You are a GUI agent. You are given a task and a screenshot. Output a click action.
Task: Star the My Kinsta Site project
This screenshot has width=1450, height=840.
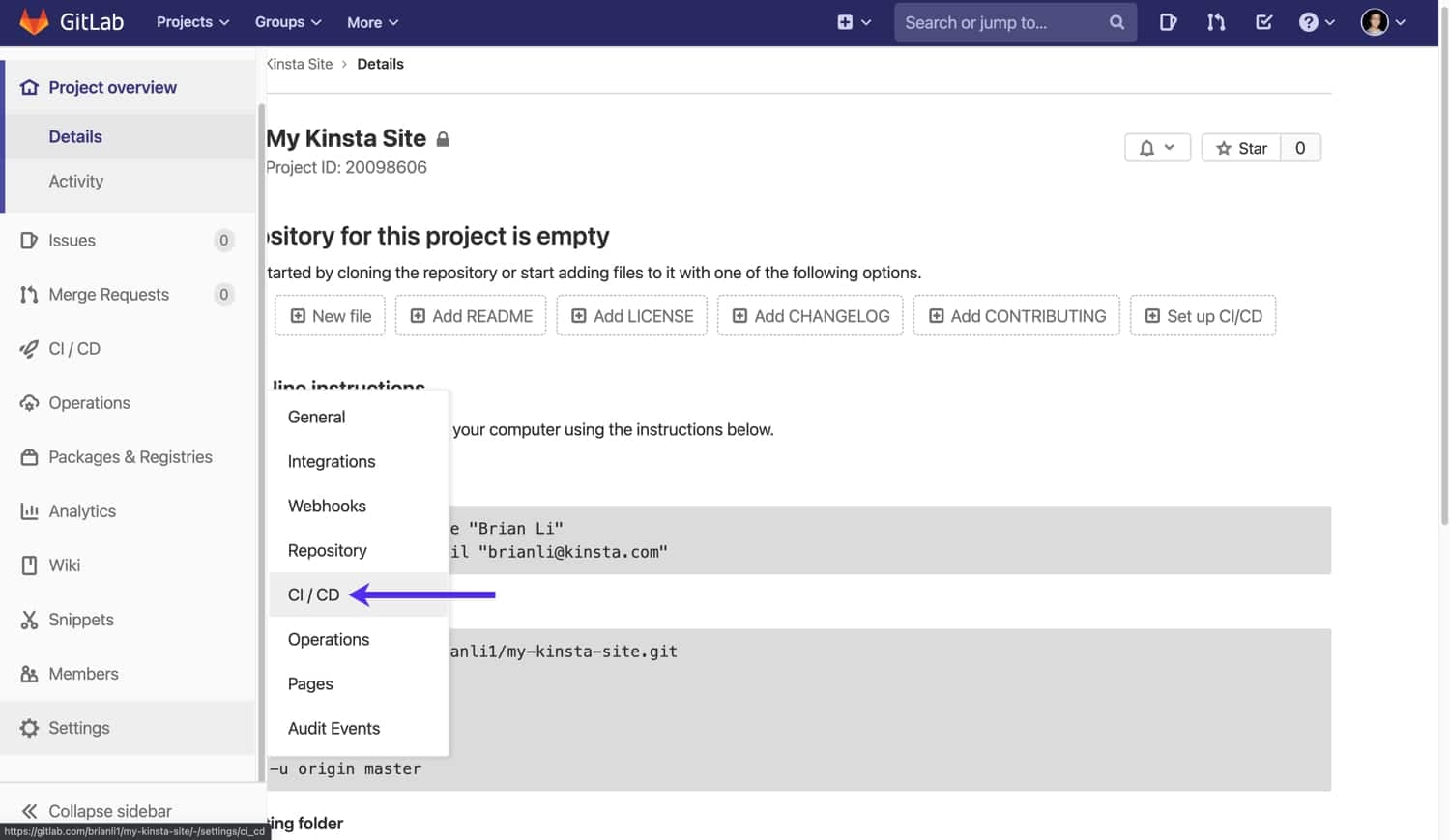pos(1241,147)
